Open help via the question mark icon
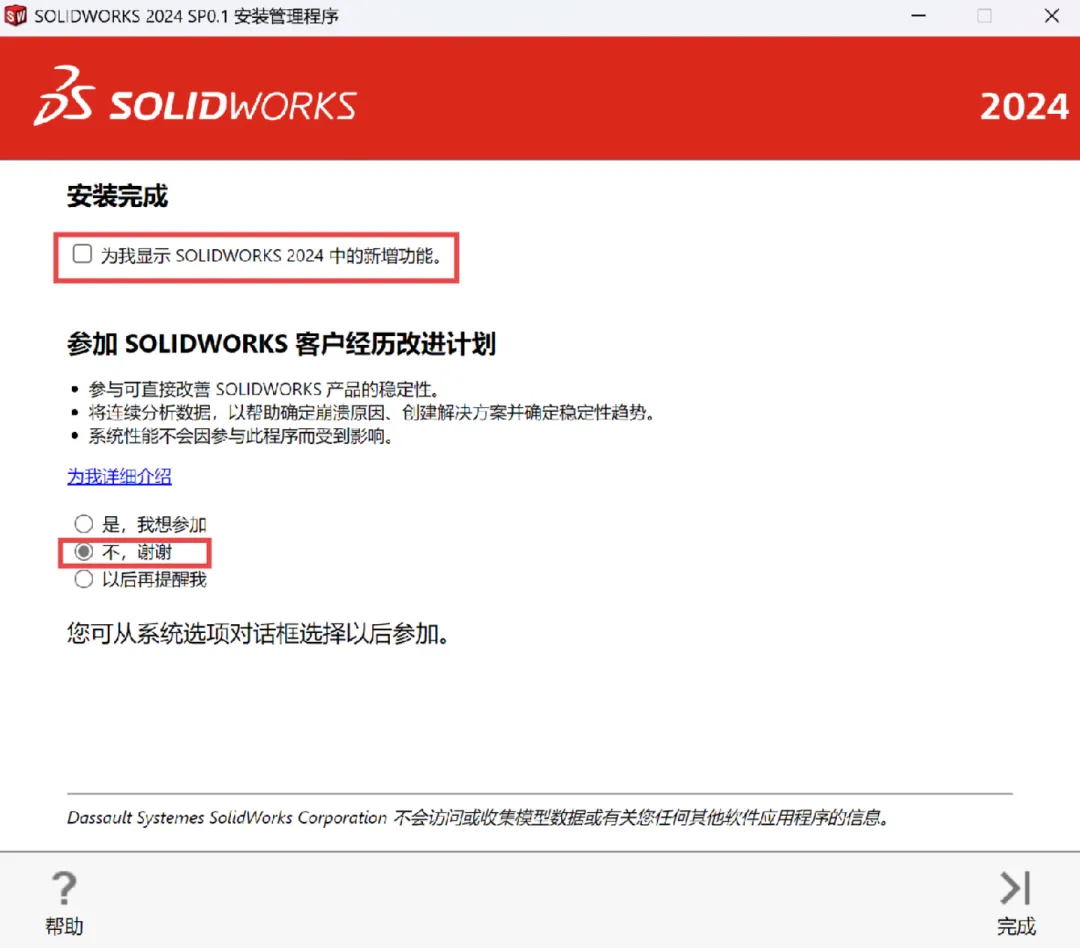 click(x=64, y=888)
